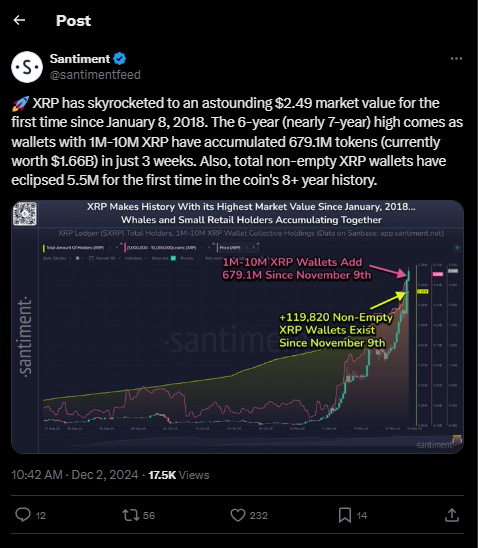Like the post with the heart icon
This screenshot has width=478, height=548.
[238, 515]
